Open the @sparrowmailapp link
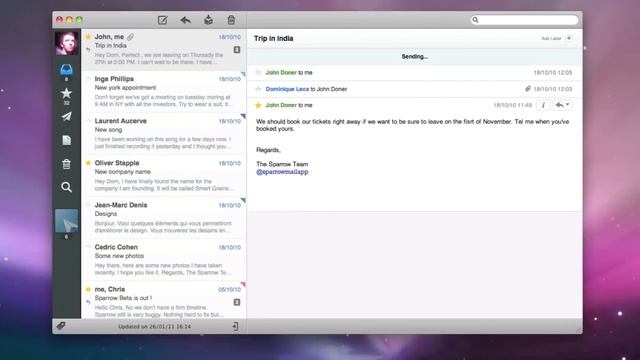Viewport: 640px width, 360px height. (x=282, y=172)
